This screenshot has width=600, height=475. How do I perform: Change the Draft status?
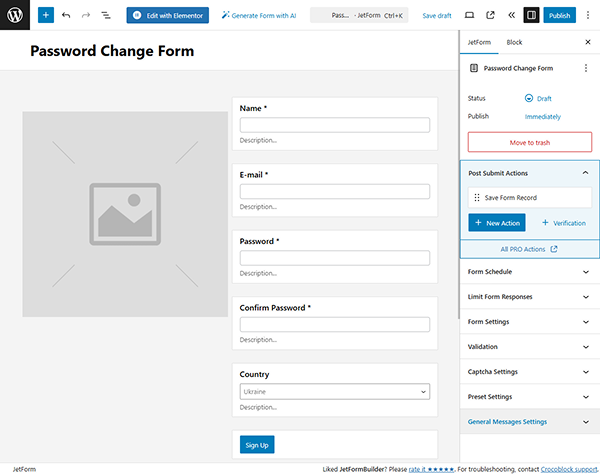pyautogui.click(x=538, y=98)
